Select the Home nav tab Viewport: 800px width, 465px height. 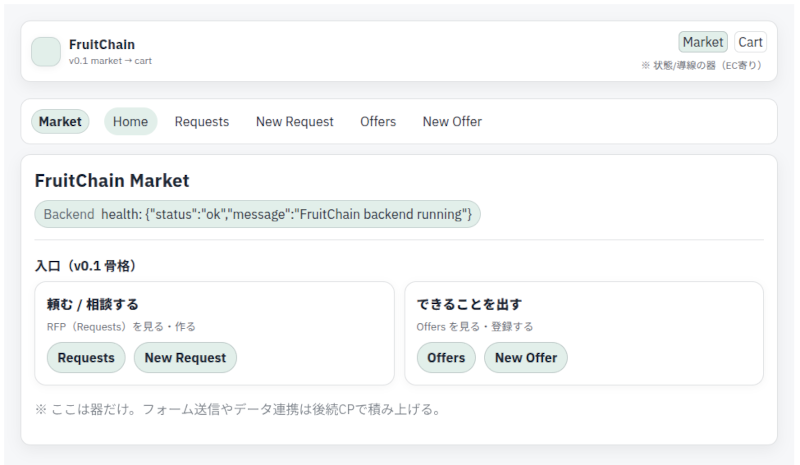(x=130, y=122)
